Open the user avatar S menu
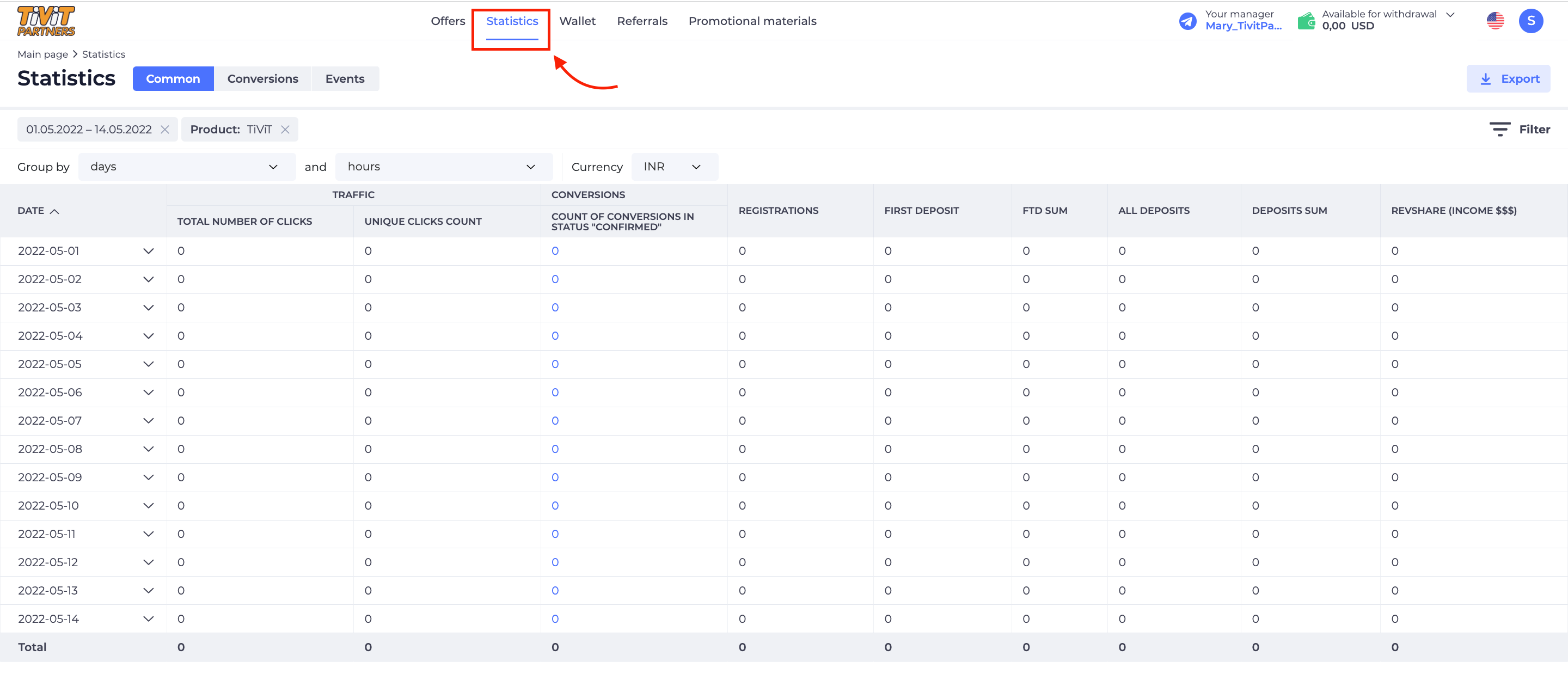Viewport: 1568px width, 686px height. (x=1530, y=21)
